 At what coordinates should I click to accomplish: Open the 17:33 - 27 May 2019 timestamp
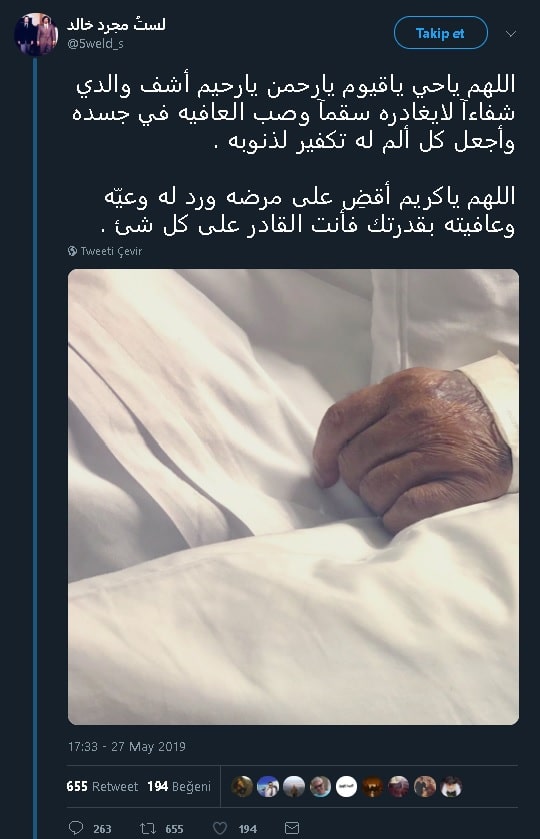coord(127,746)
